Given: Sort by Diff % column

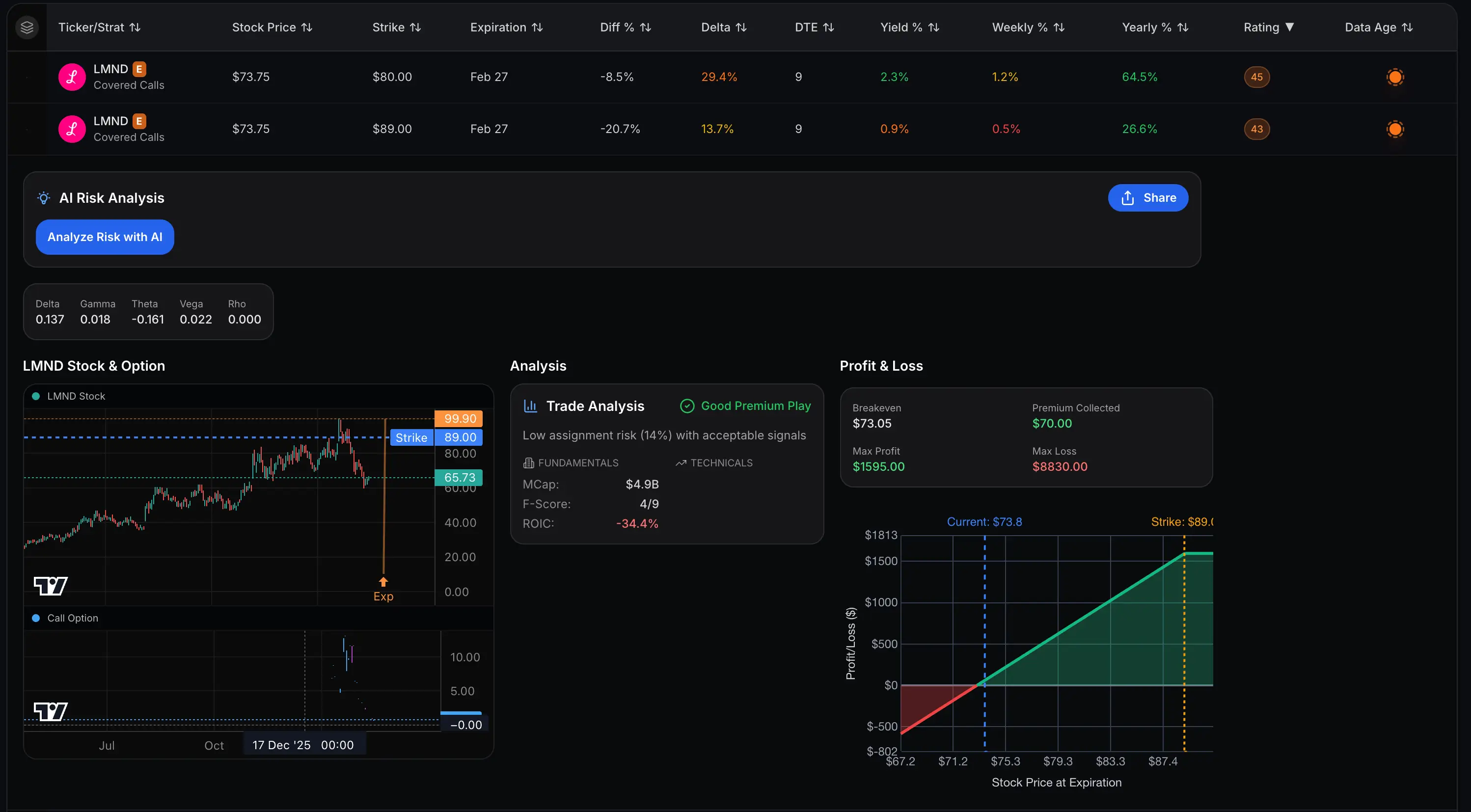Looking at the screenshot, I should click(626, 27).
